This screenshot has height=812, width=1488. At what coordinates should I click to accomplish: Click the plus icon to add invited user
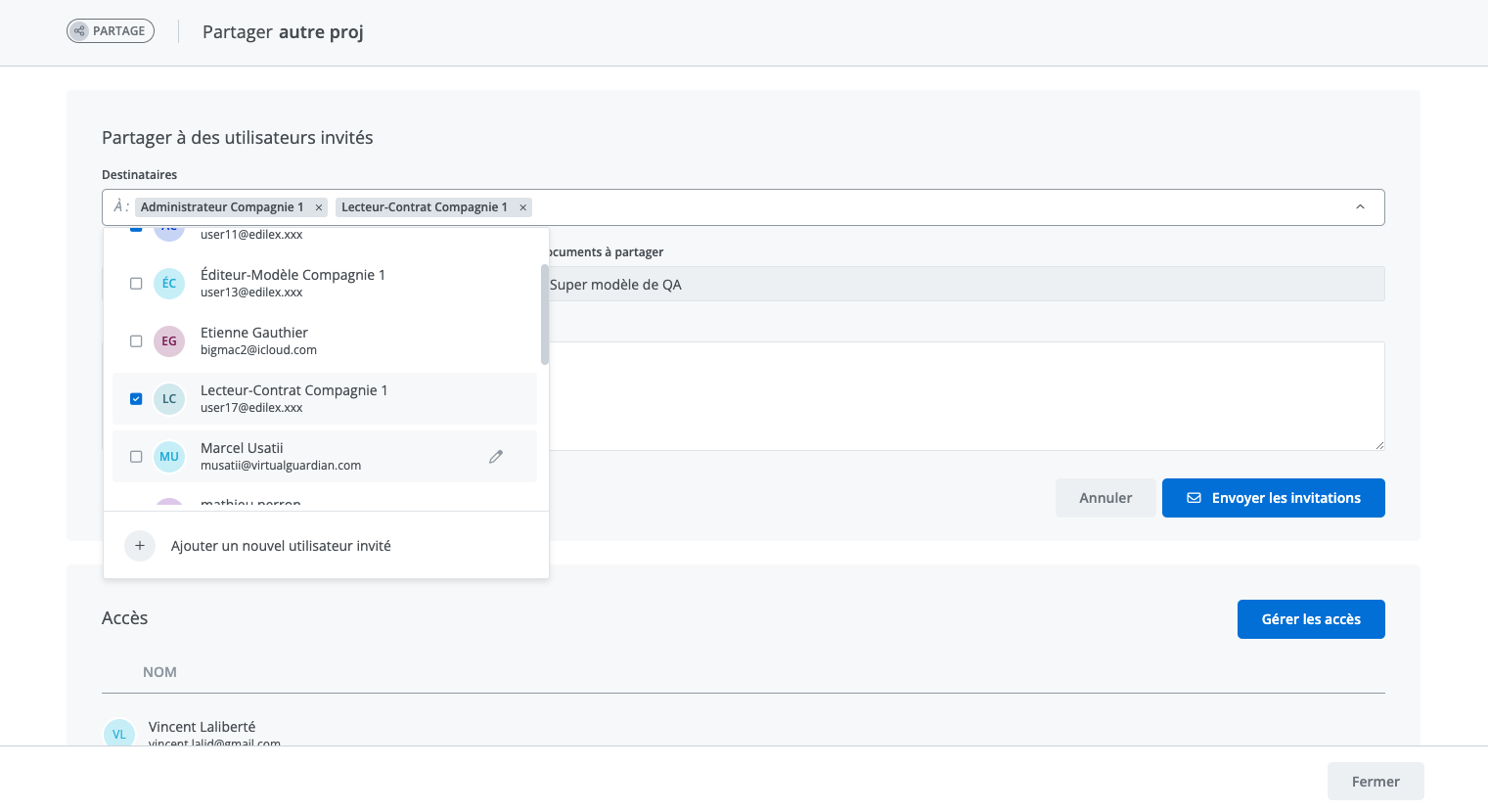(140, 546)
